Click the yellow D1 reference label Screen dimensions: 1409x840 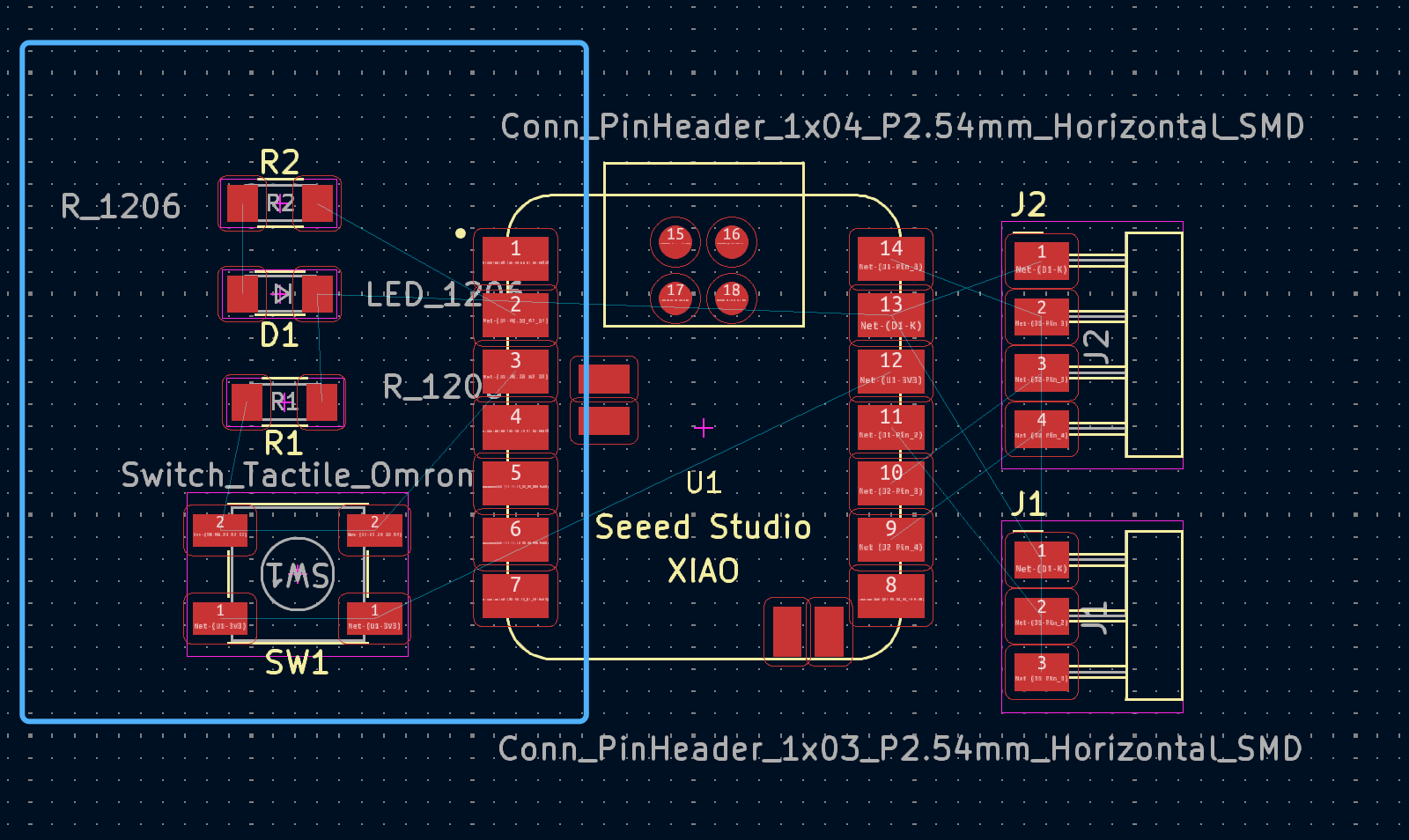279,335
